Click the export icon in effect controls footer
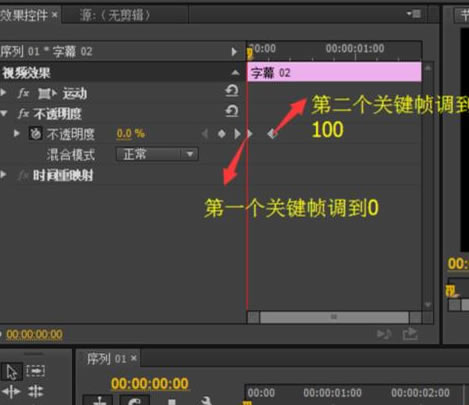Image resolution: width=469 pixels, height=405 pixels. [410, 334]
